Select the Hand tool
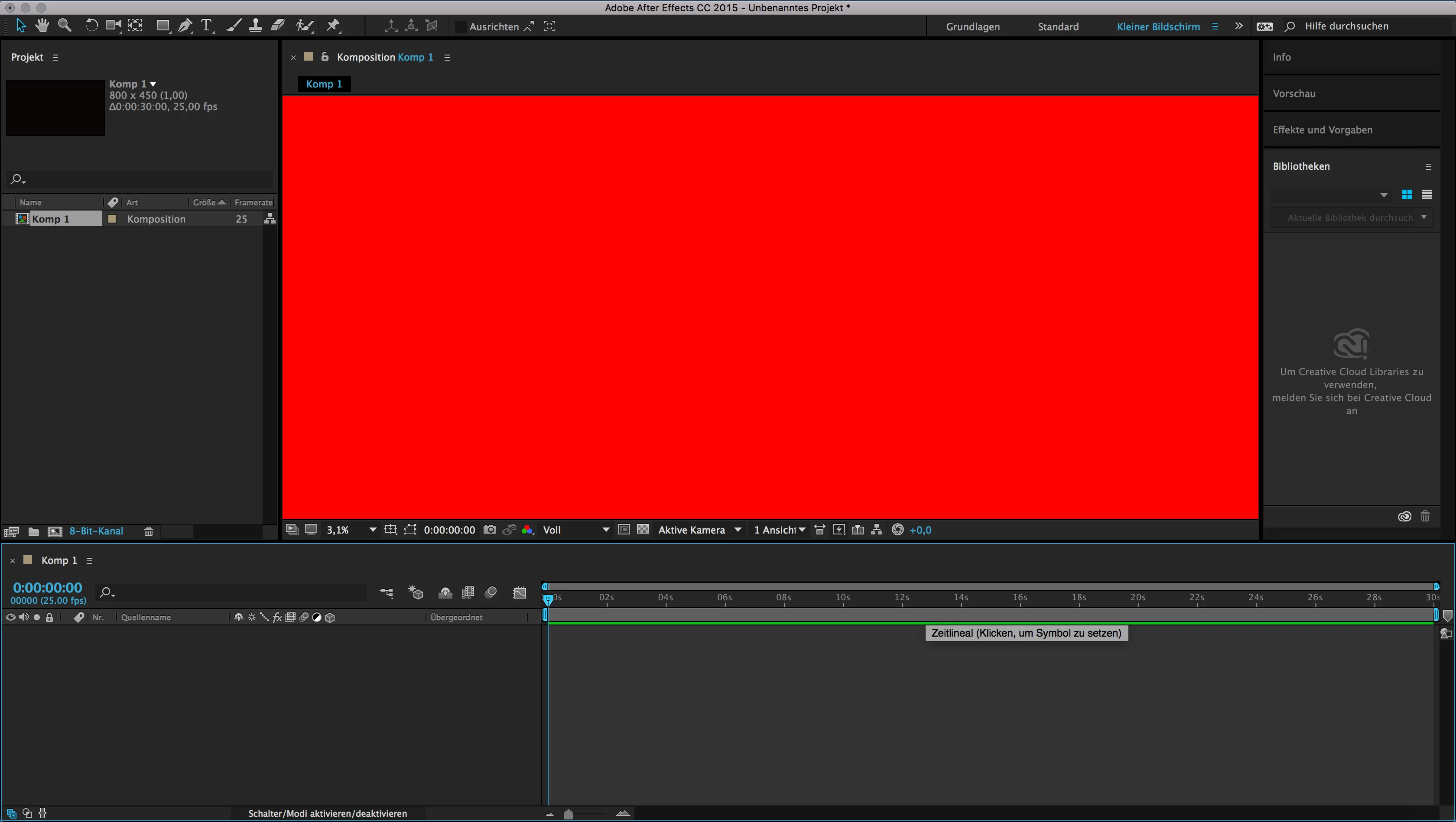Viewport: 1456px width, 822px height. 42,26
